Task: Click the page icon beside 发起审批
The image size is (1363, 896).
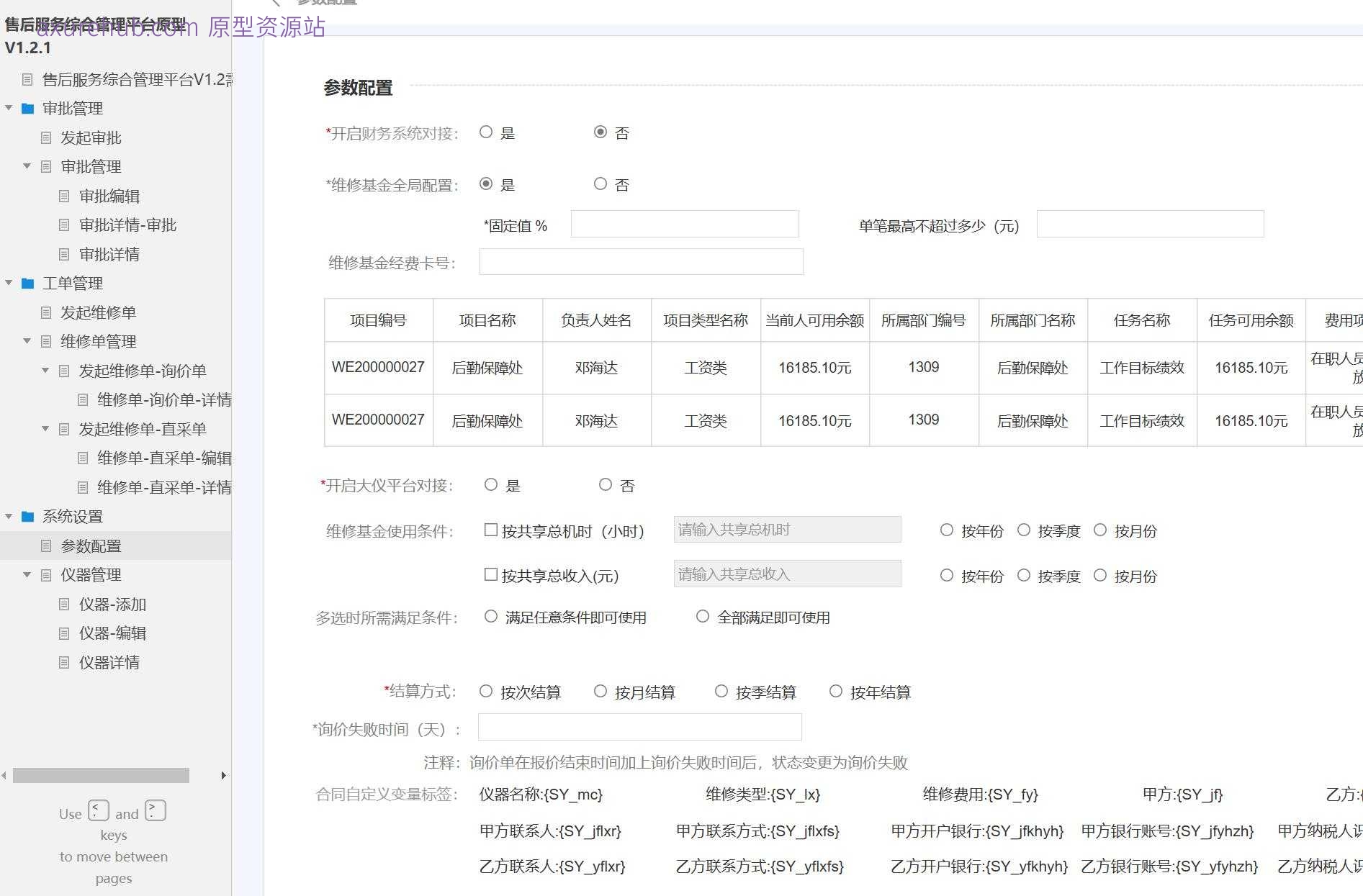Action: [46, 138]
